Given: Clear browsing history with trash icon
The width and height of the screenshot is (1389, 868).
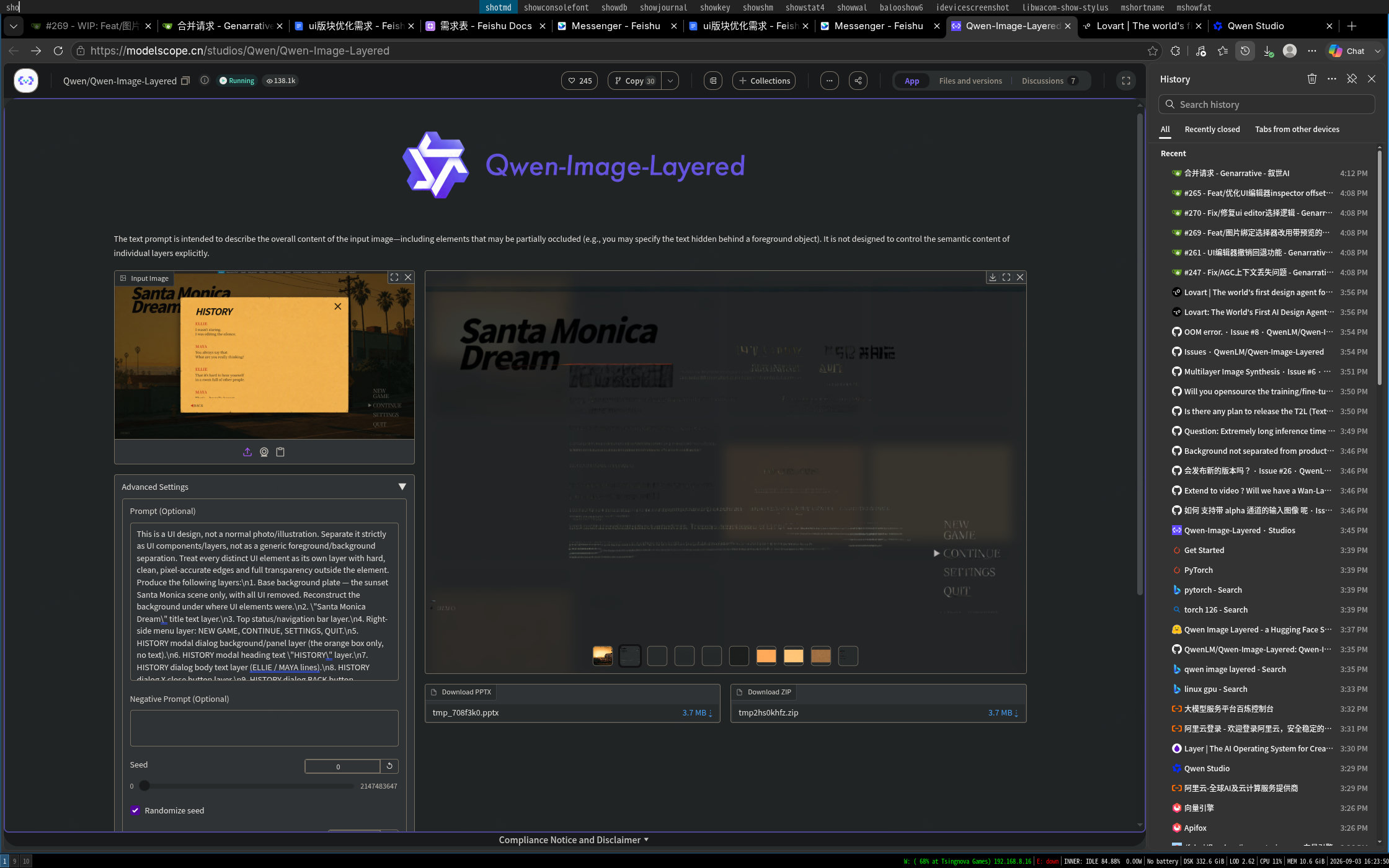Looking at the screenshot, I should click(1312, 79).
